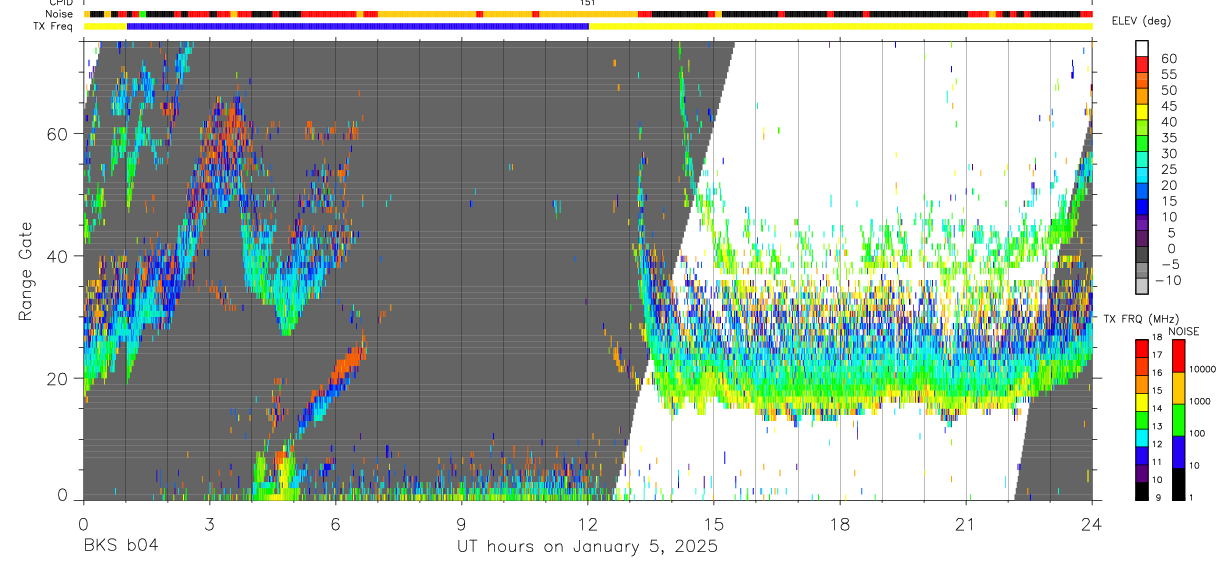Click the 'NOISE' legend title
Screen dimensions: 1228x567
click(x=1184, y=331)
